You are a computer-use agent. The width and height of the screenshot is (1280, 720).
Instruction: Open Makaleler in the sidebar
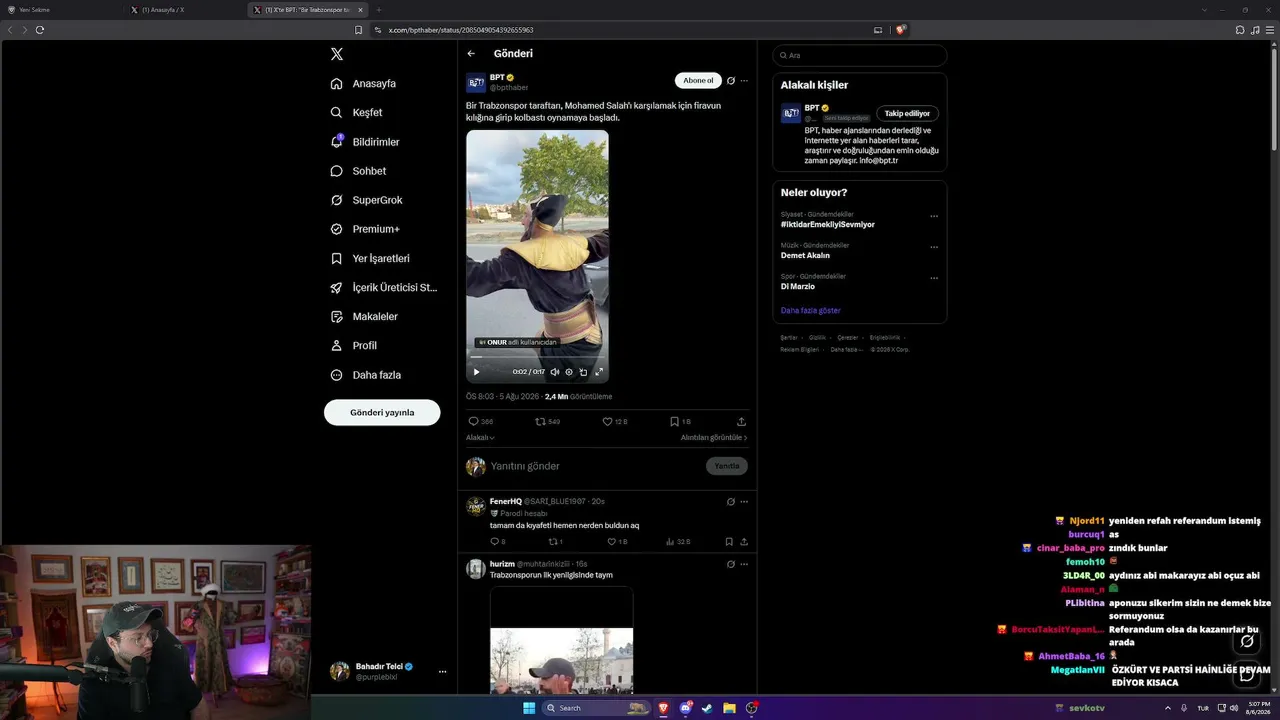(x=364, y=317)
